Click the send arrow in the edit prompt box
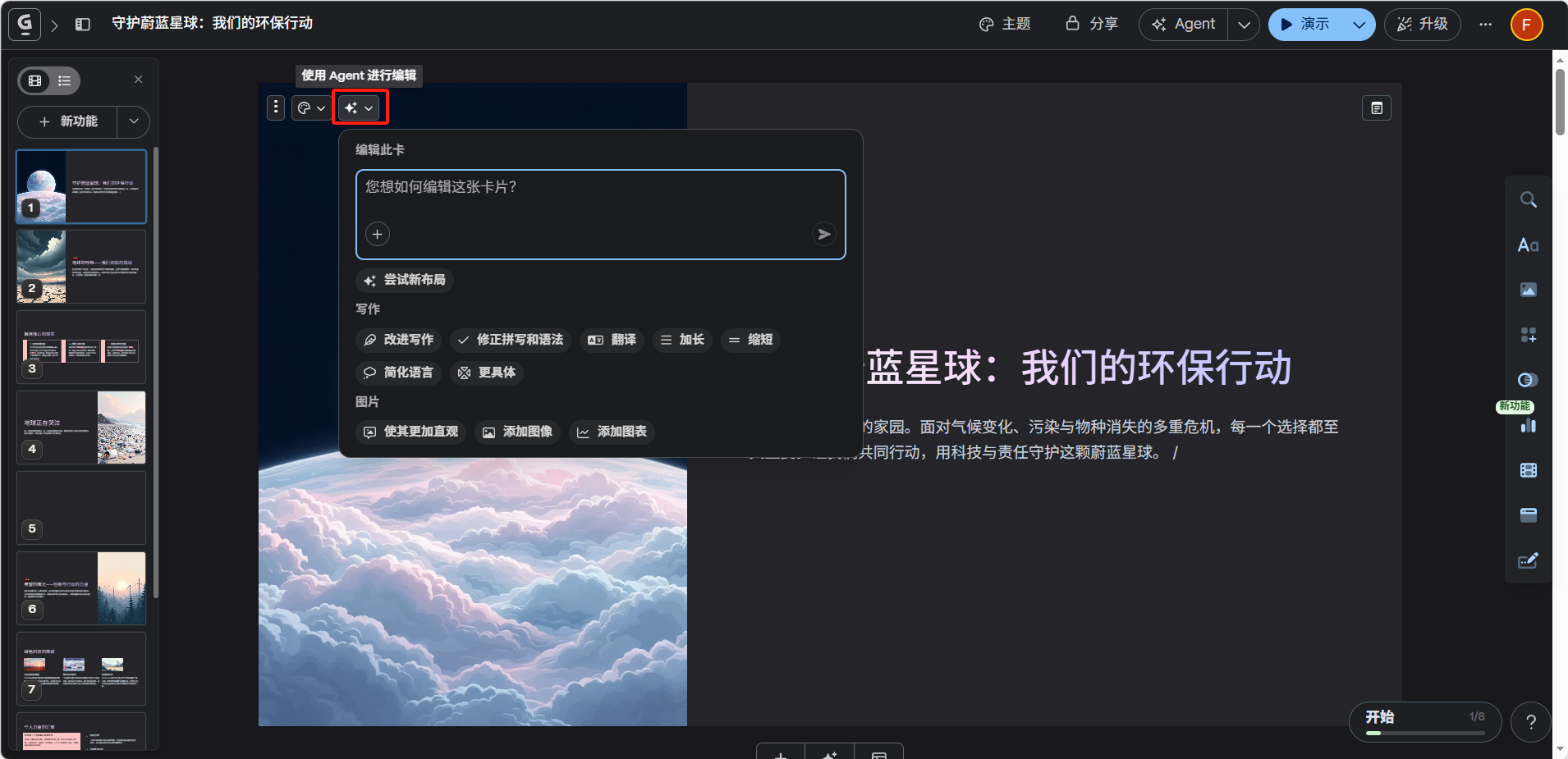 click(x=823, y=234)
